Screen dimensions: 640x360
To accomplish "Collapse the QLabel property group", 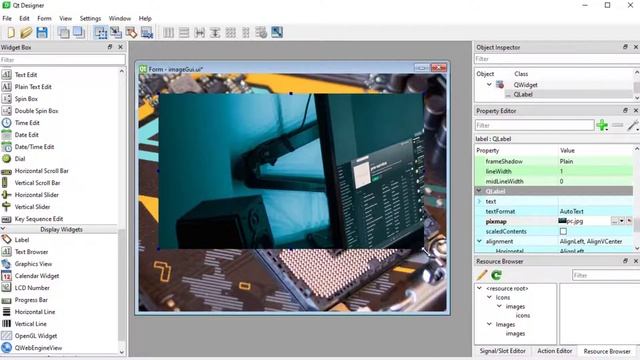I will 480,191.
